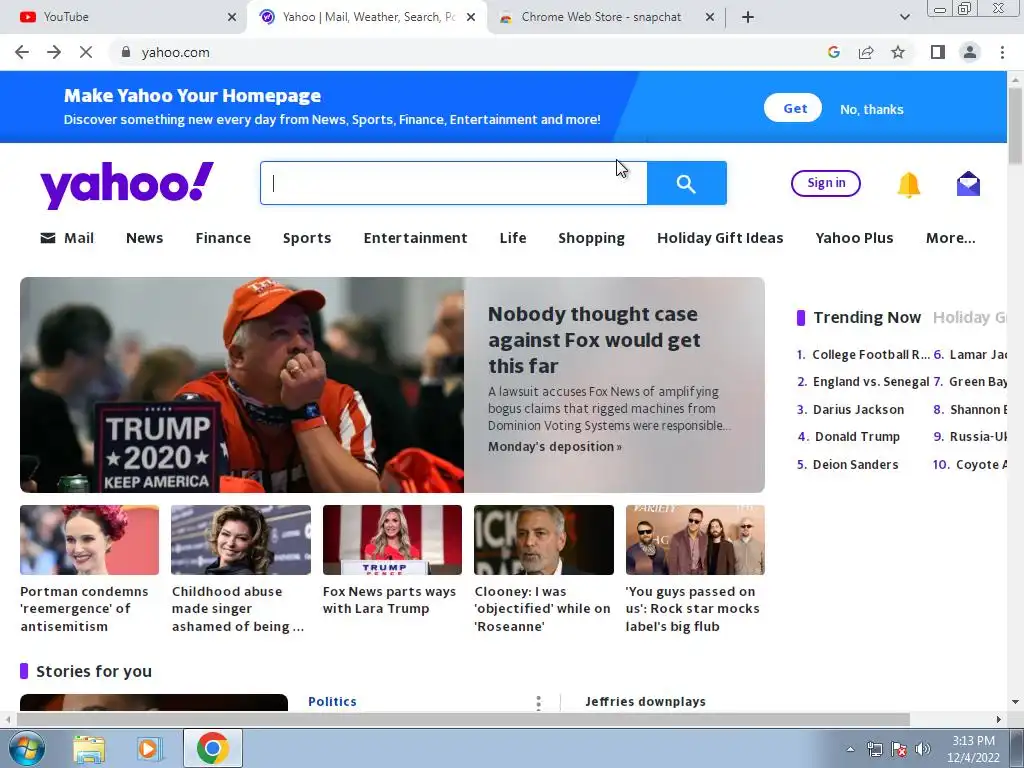Show hidden system tray icons

pos(850,749)
